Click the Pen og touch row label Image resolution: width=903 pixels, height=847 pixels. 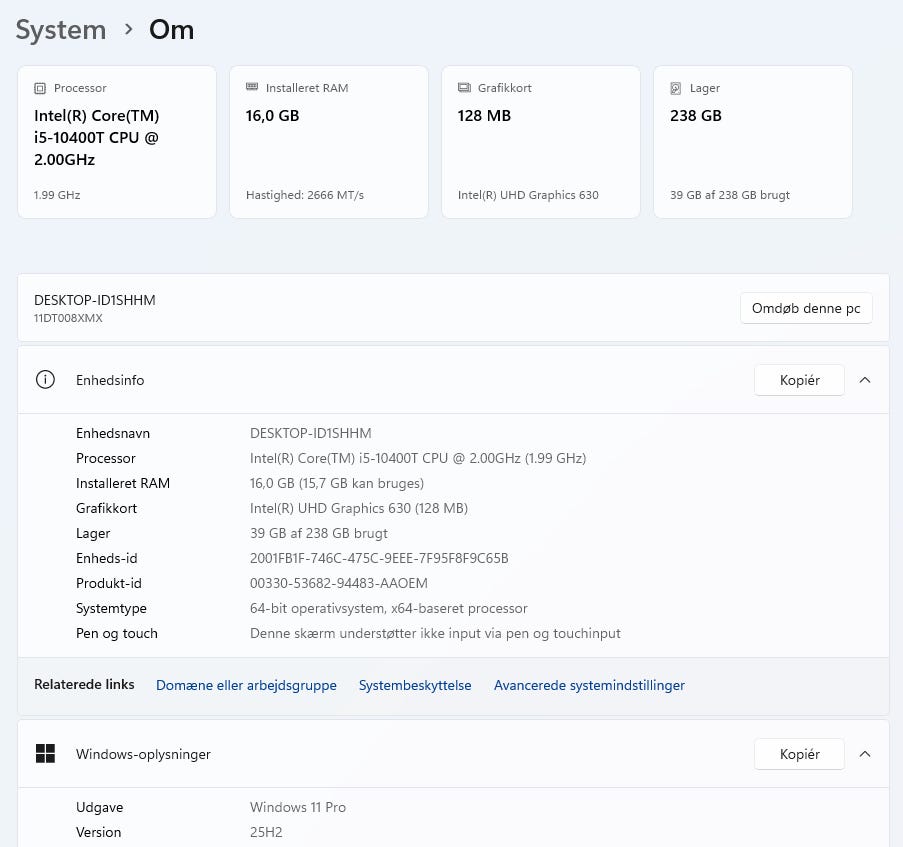(x=117, y=633)
